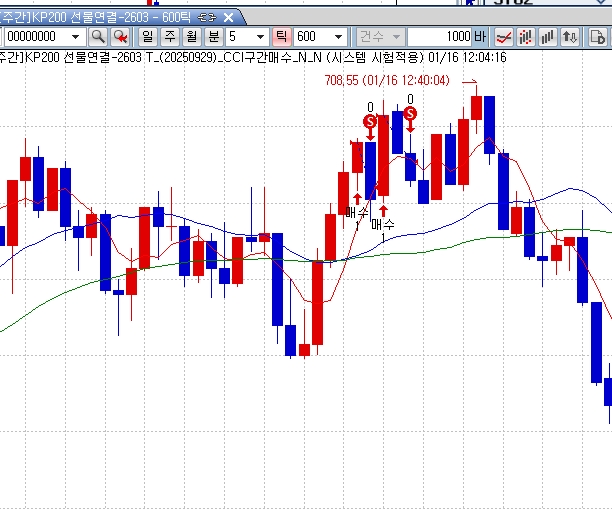
Task: Click the first red S sell signal marker
Action: pos(370,121)
